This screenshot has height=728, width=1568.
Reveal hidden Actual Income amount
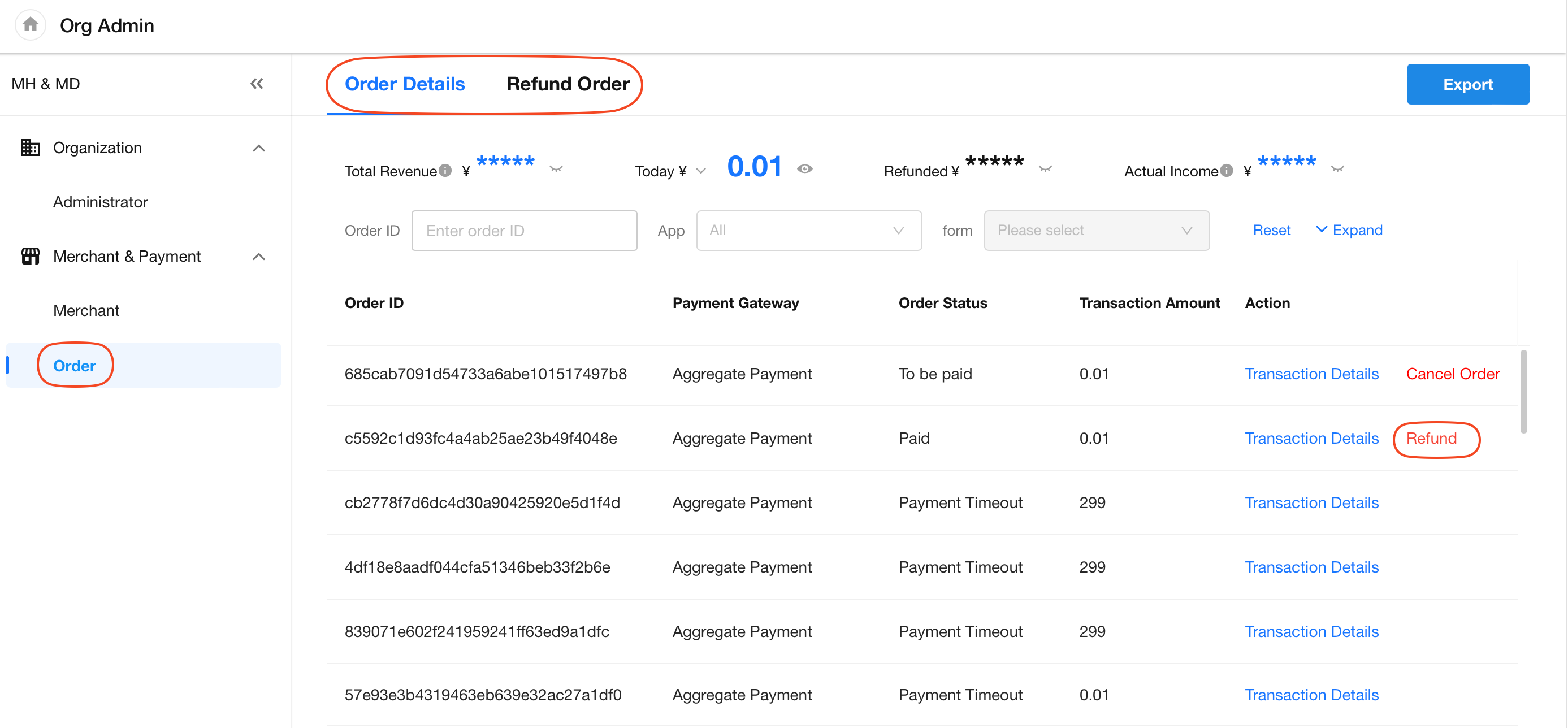point(1338,169)
